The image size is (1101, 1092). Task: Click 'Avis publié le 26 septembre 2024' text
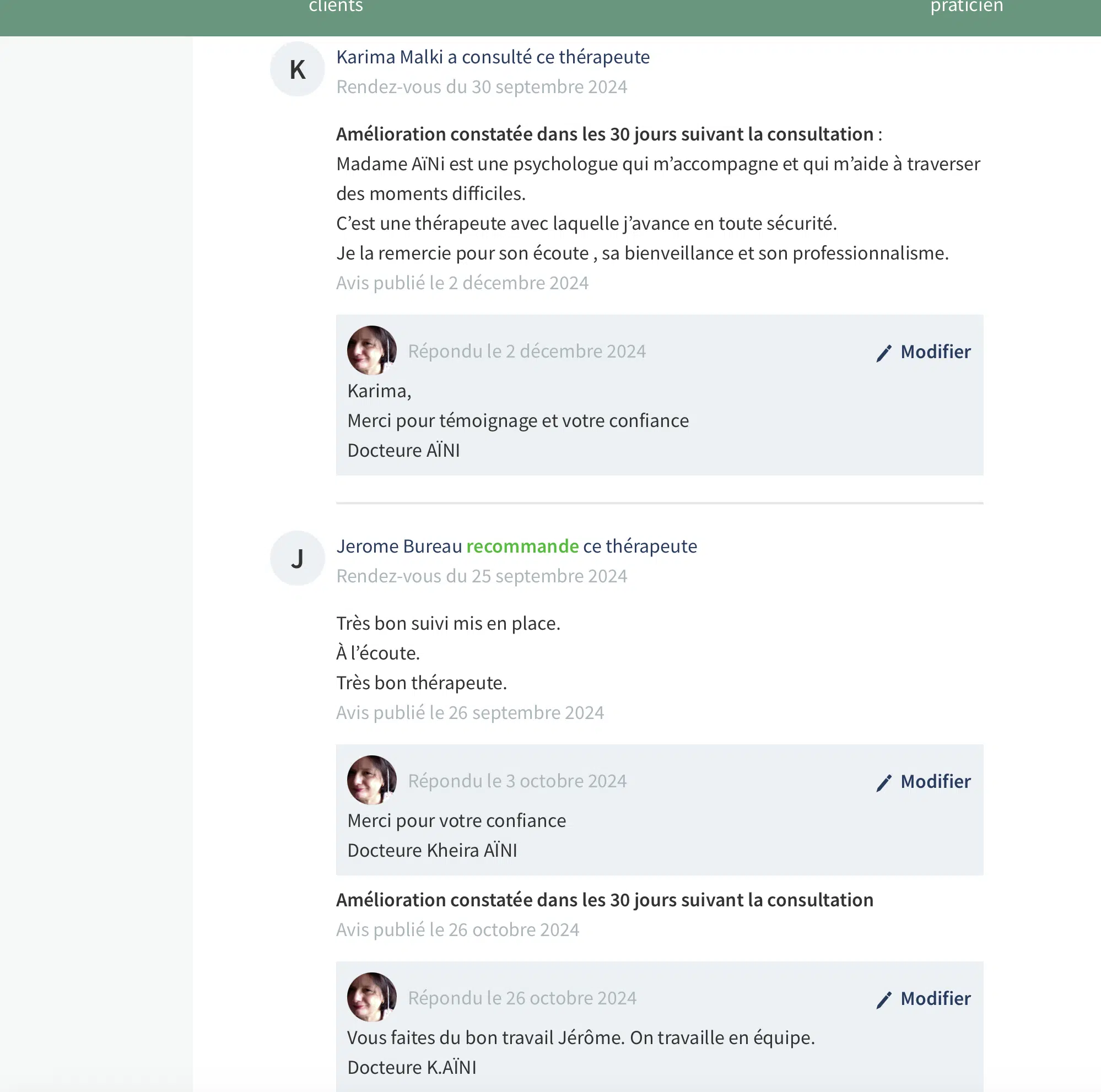pyautogui.click(x=469, y=712)
